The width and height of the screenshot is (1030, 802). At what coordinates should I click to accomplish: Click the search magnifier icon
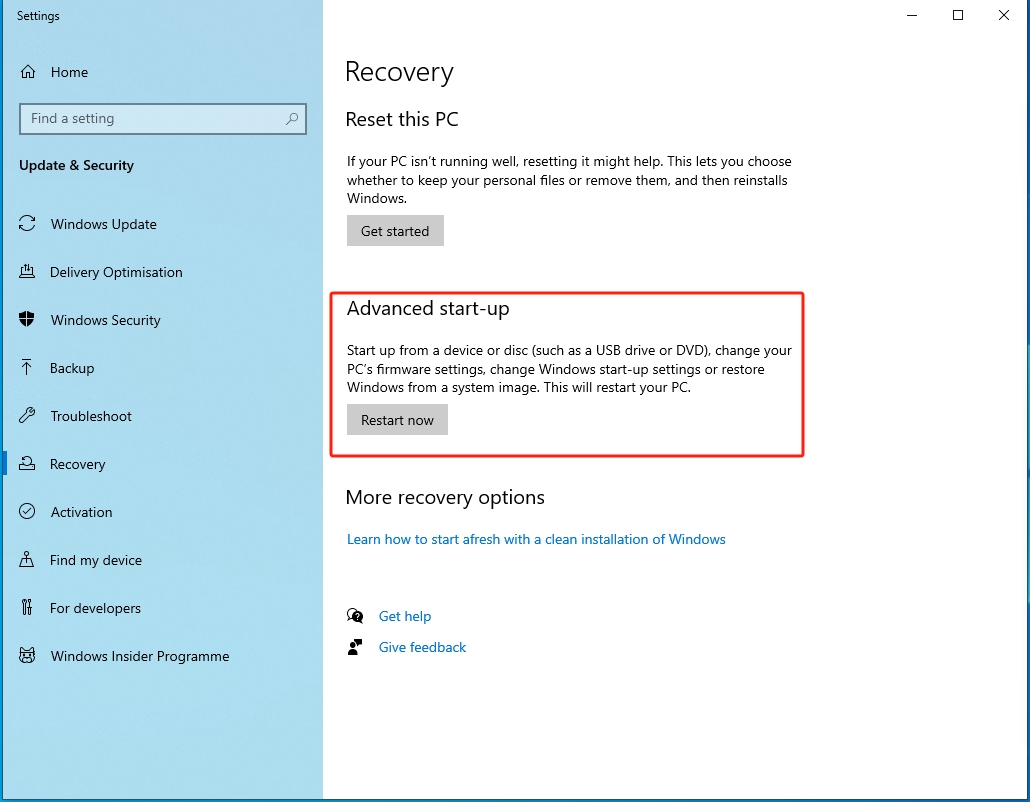[292, 119]
